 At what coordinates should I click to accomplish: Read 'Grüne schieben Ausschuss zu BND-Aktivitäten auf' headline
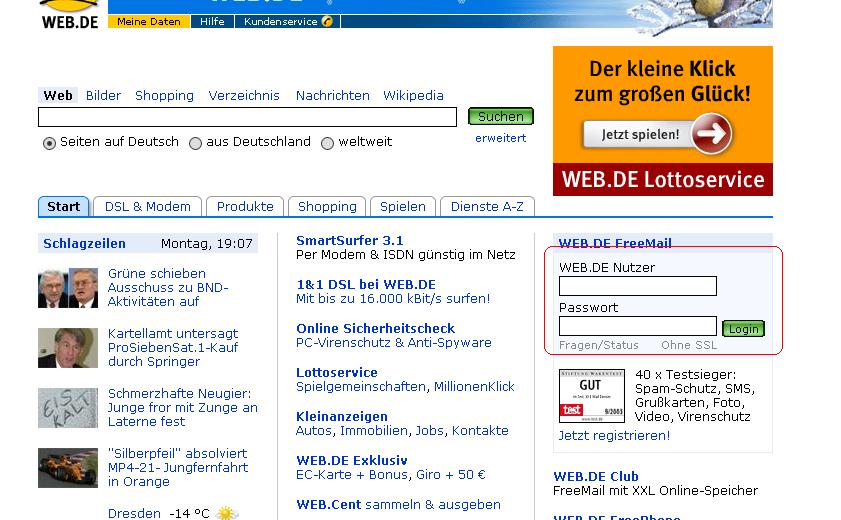point(168,288)
